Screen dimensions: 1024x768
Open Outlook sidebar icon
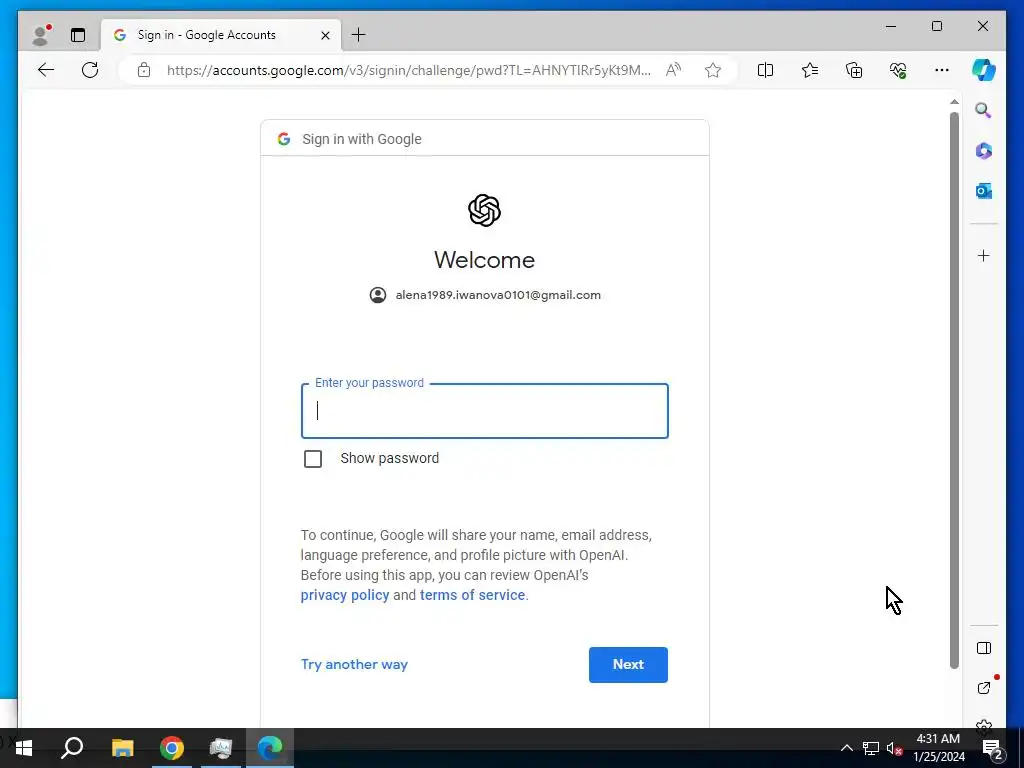coord(984,191)
